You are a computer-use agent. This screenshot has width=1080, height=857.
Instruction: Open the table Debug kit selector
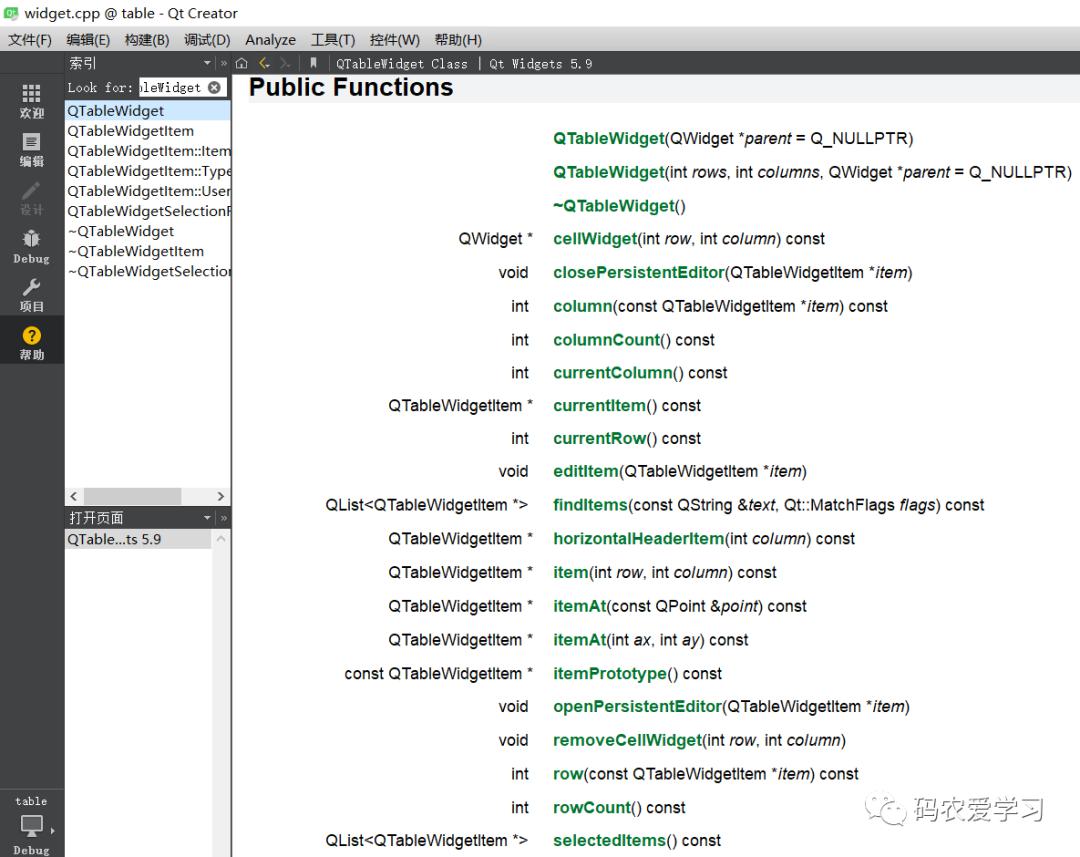[x=32, y=824]
